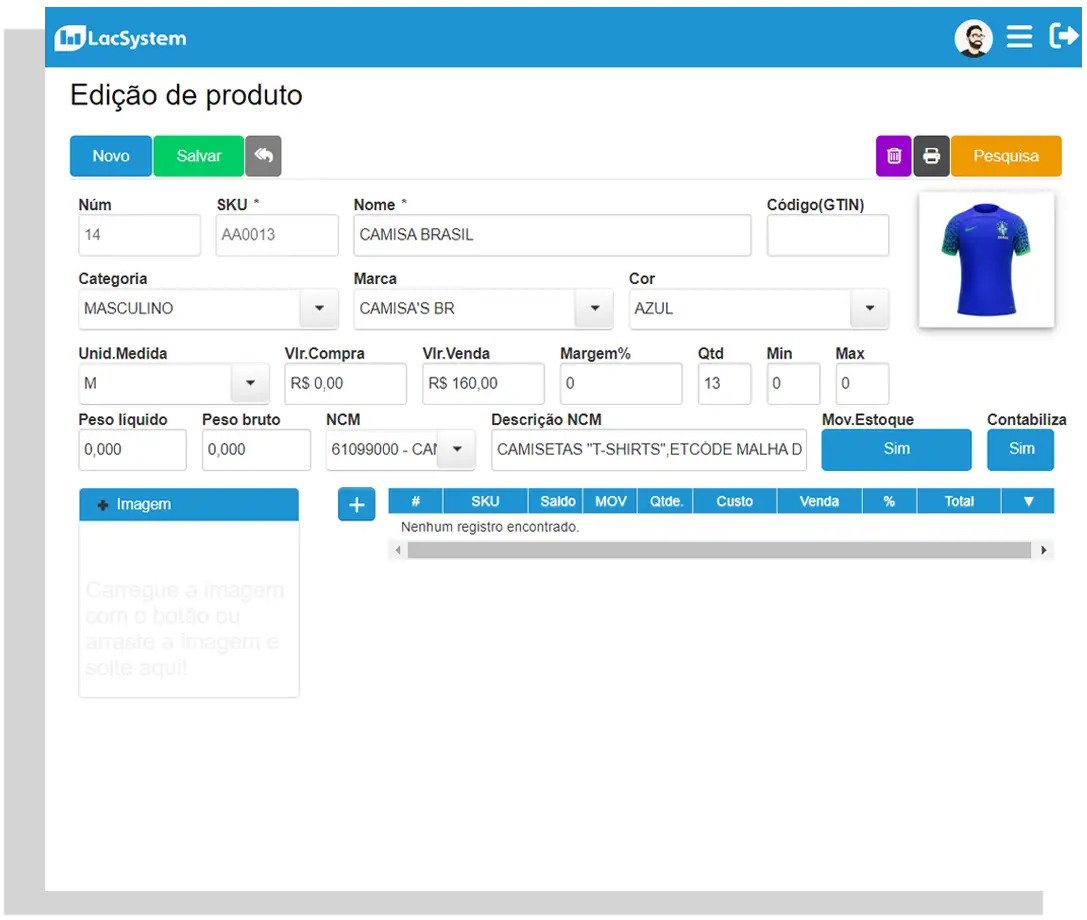Toggle the Mov.Estoque Sim button
The image size is (1087, 920).
click(896, 449)
